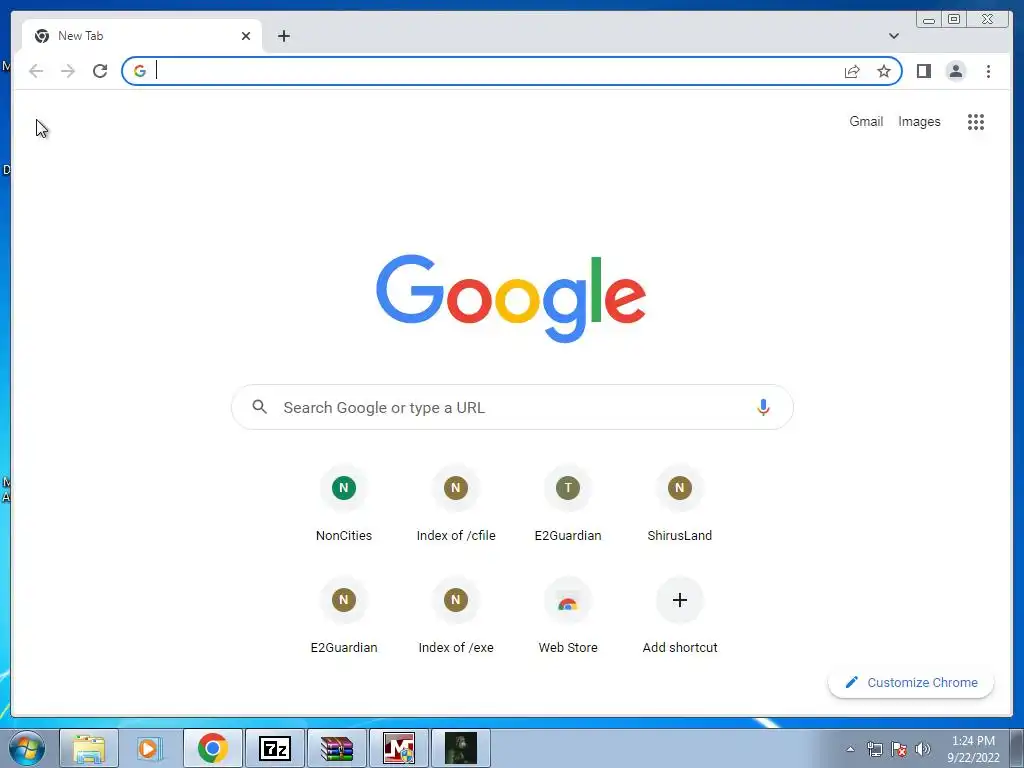Click the network tray icon
Image resolution: width=1024 pixels, height=768 pixels.
[x=874, y=749]
